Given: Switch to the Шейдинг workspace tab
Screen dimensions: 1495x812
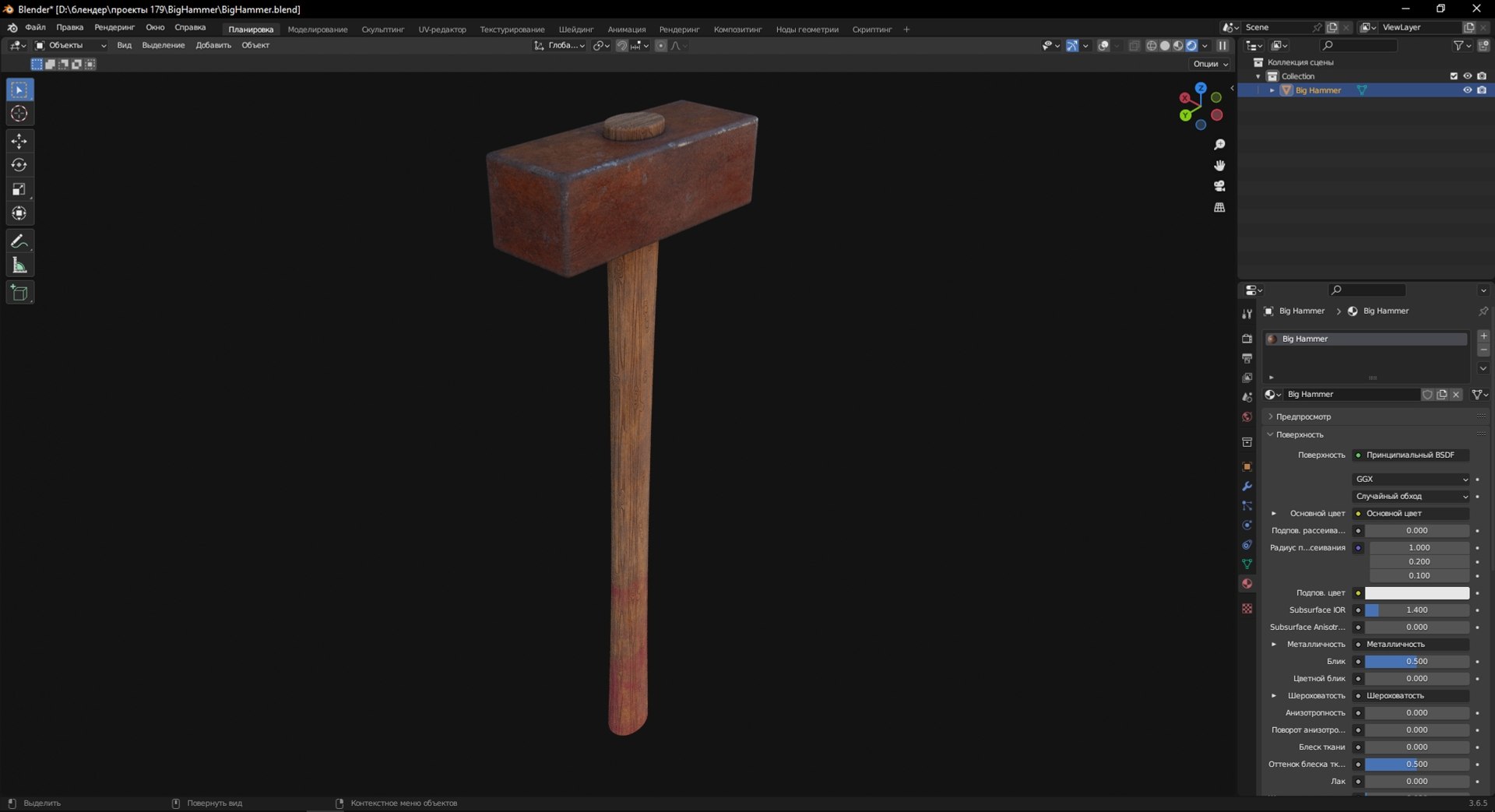Looking at the screenshot, I should (575, 30).
